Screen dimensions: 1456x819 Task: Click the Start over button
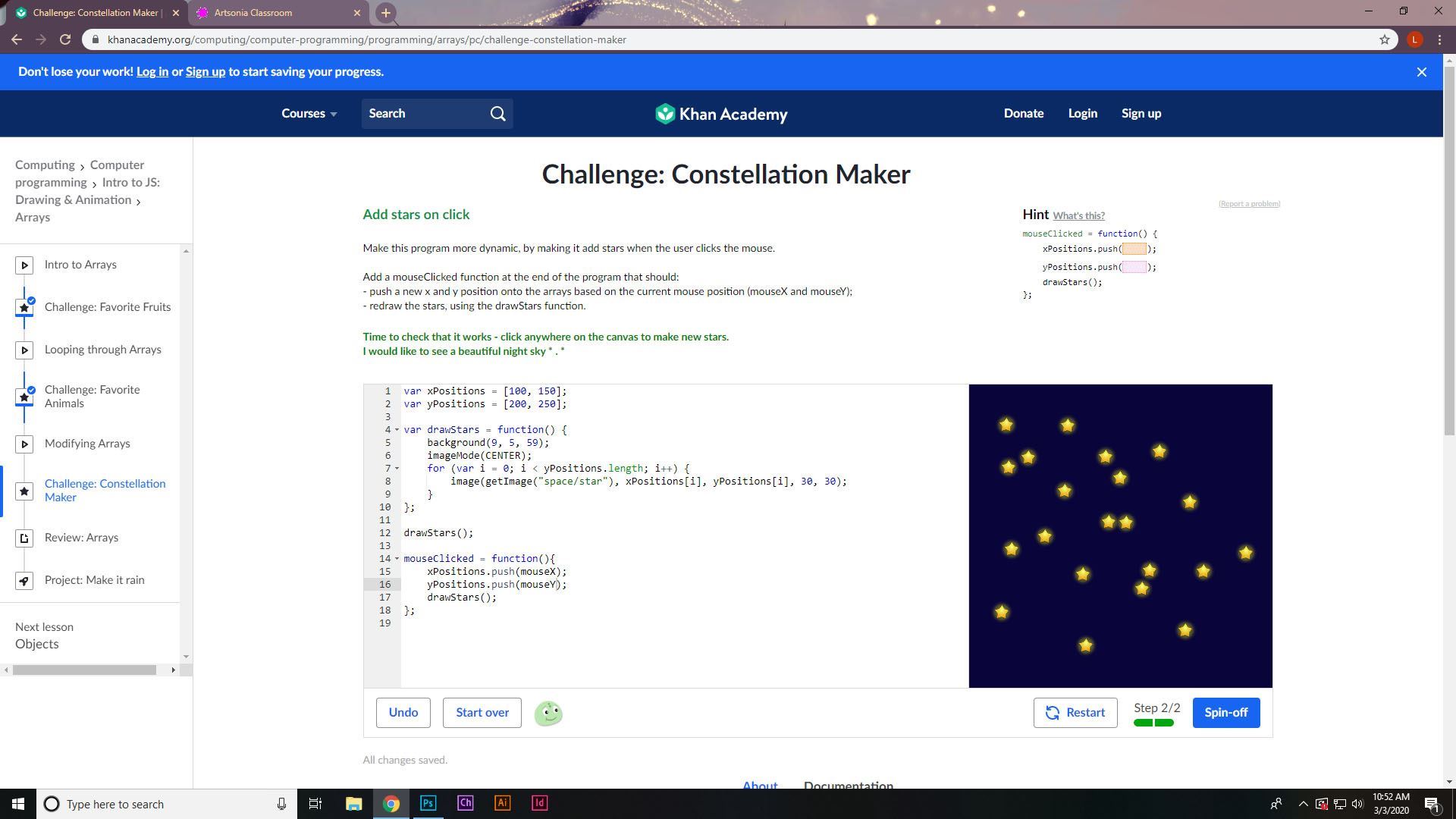tap(482, 713)
